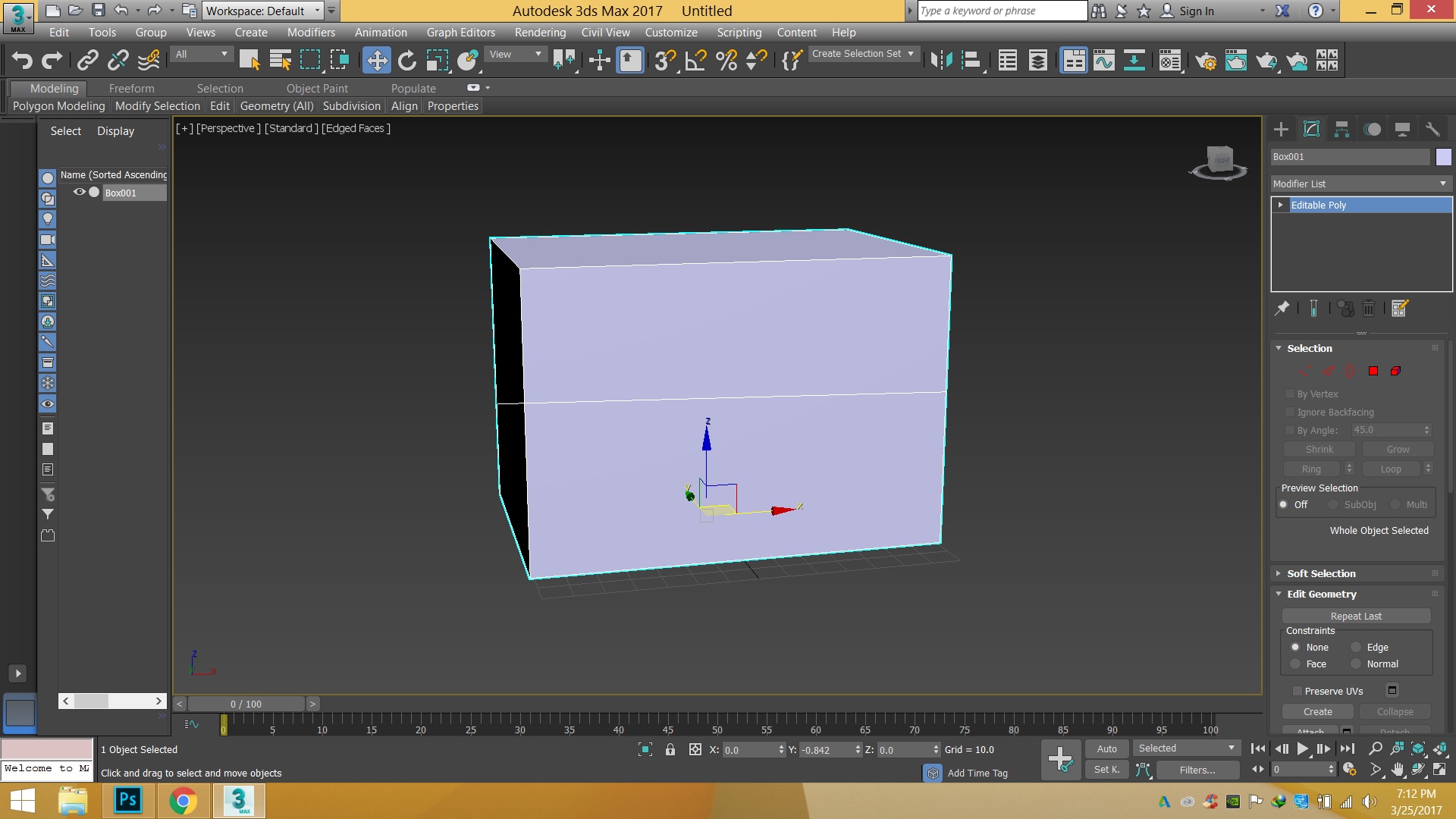This screenshot has height=819, width=1456.
Task: Switch to the Freeform ribbon tab
Action: click(x=131, y=89)
